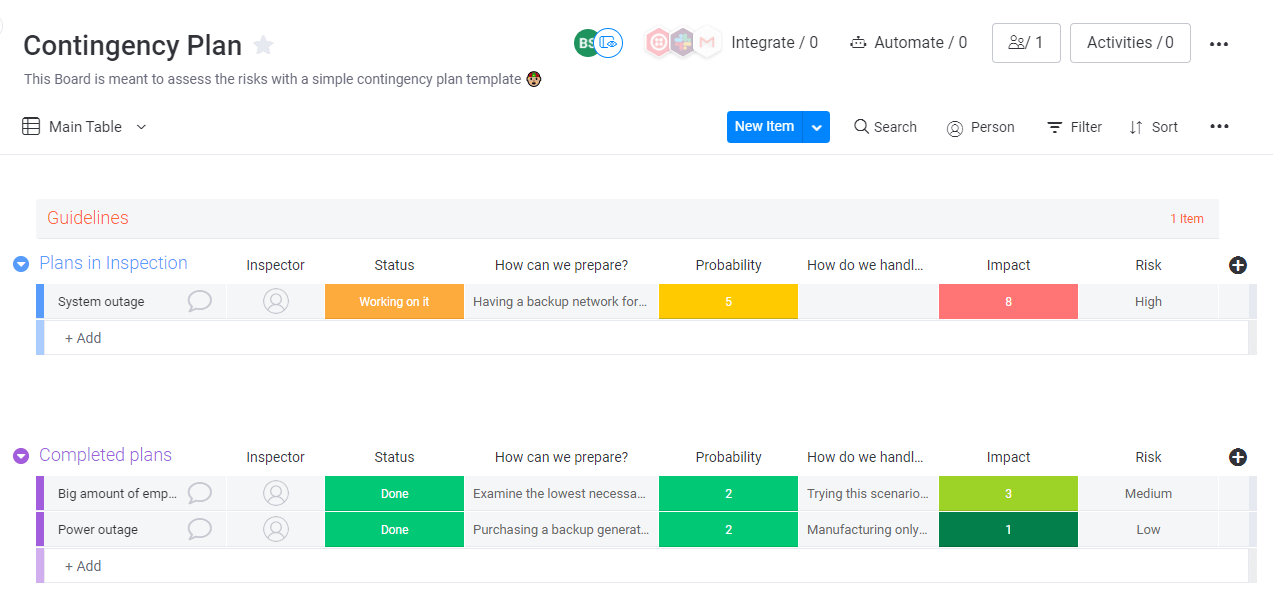
Task: Add an item under Completed plans
Action: point(84,566)
